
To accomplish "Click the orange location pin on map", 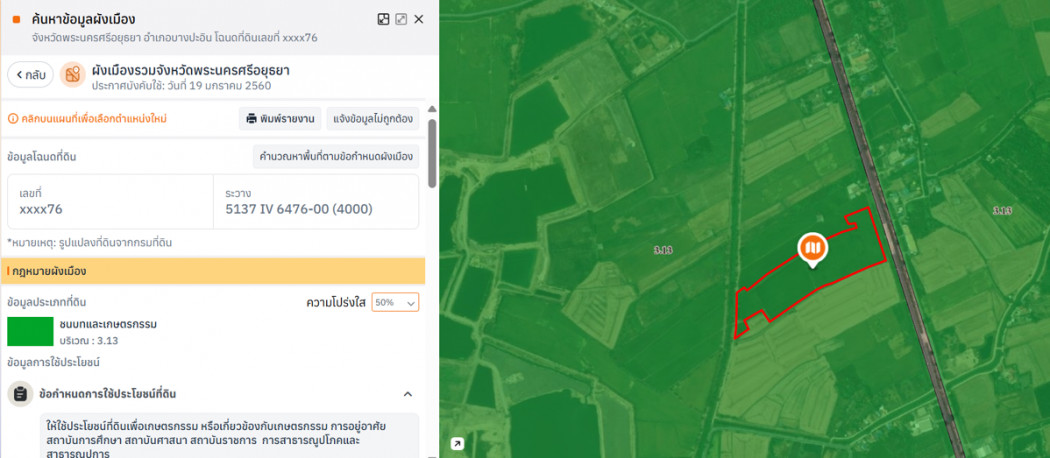I will click(x=812, y=248).
